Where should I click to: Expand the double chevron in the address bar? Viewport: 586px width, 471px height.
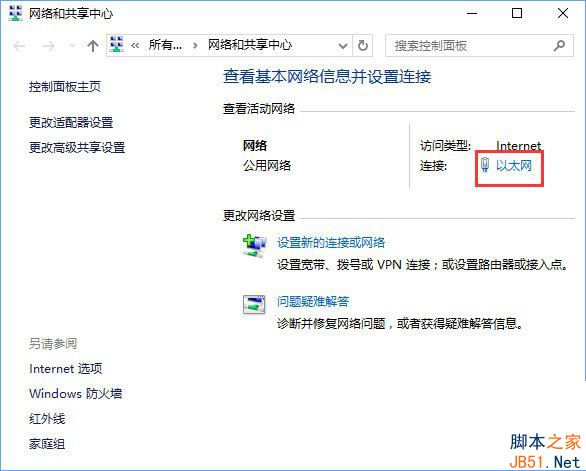pos(135,46)
